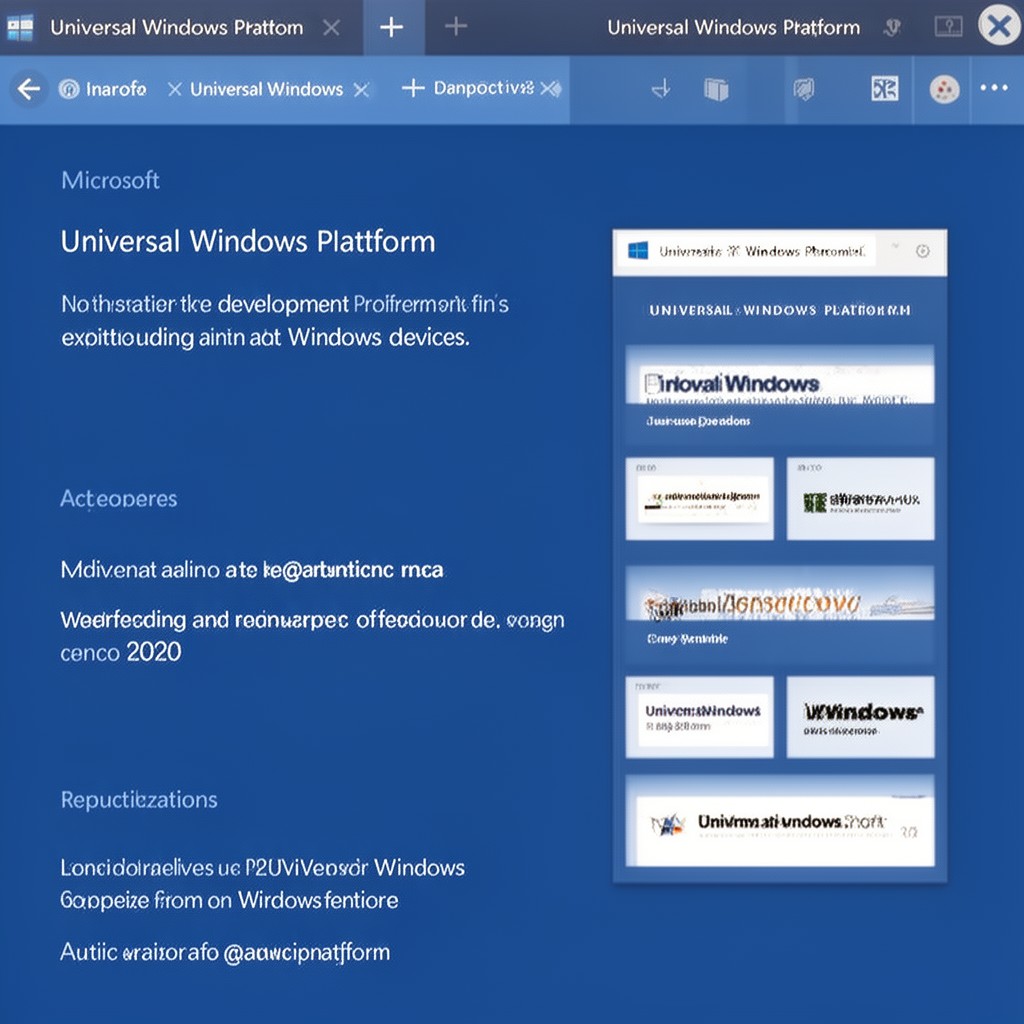The width and height of the screenshot is (1024, 1024).
Task: Click the Windows logo in the title bar
Action: 20,27
